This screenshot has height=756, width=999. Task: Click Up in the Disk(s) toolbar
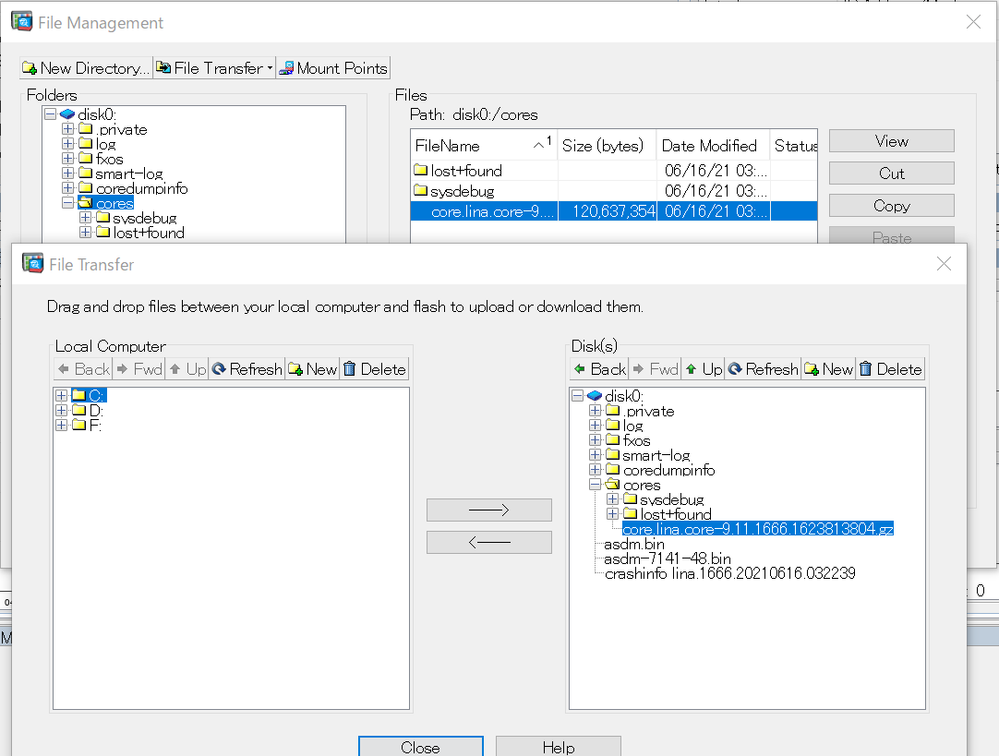pyautogui.click(x=704, y=369)
